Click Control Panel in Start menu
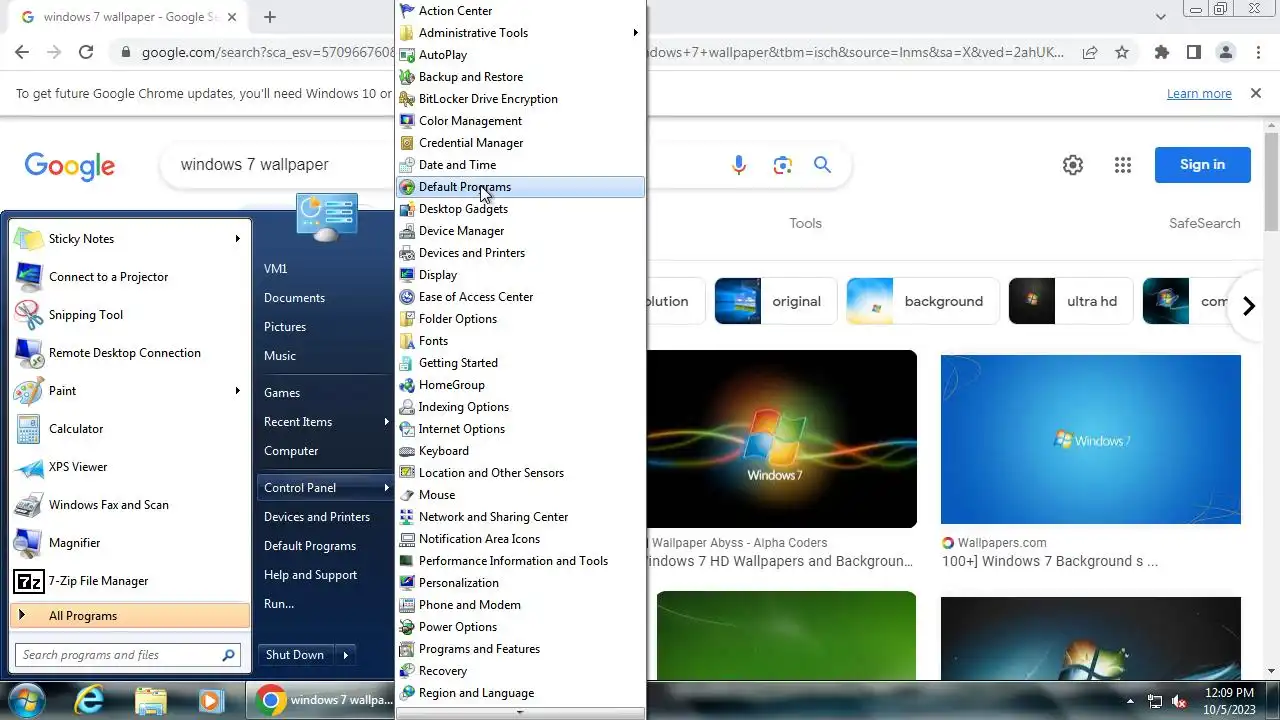The image size is (1280, 720). pos(323,488)
